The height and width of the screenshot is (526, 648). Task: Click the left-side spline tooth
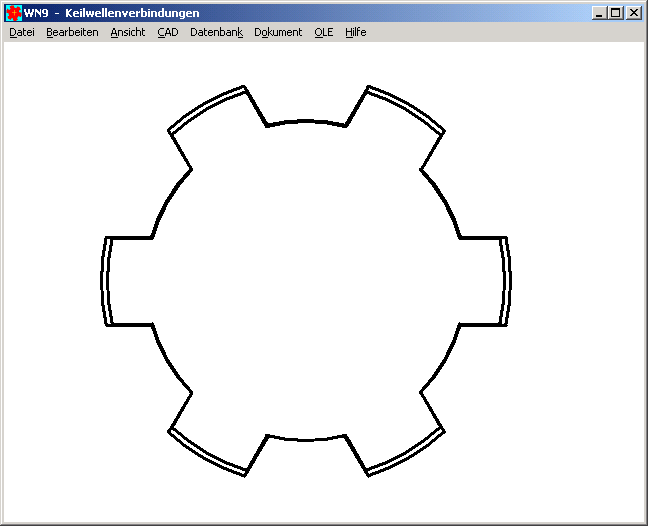(x=128, y=281)
